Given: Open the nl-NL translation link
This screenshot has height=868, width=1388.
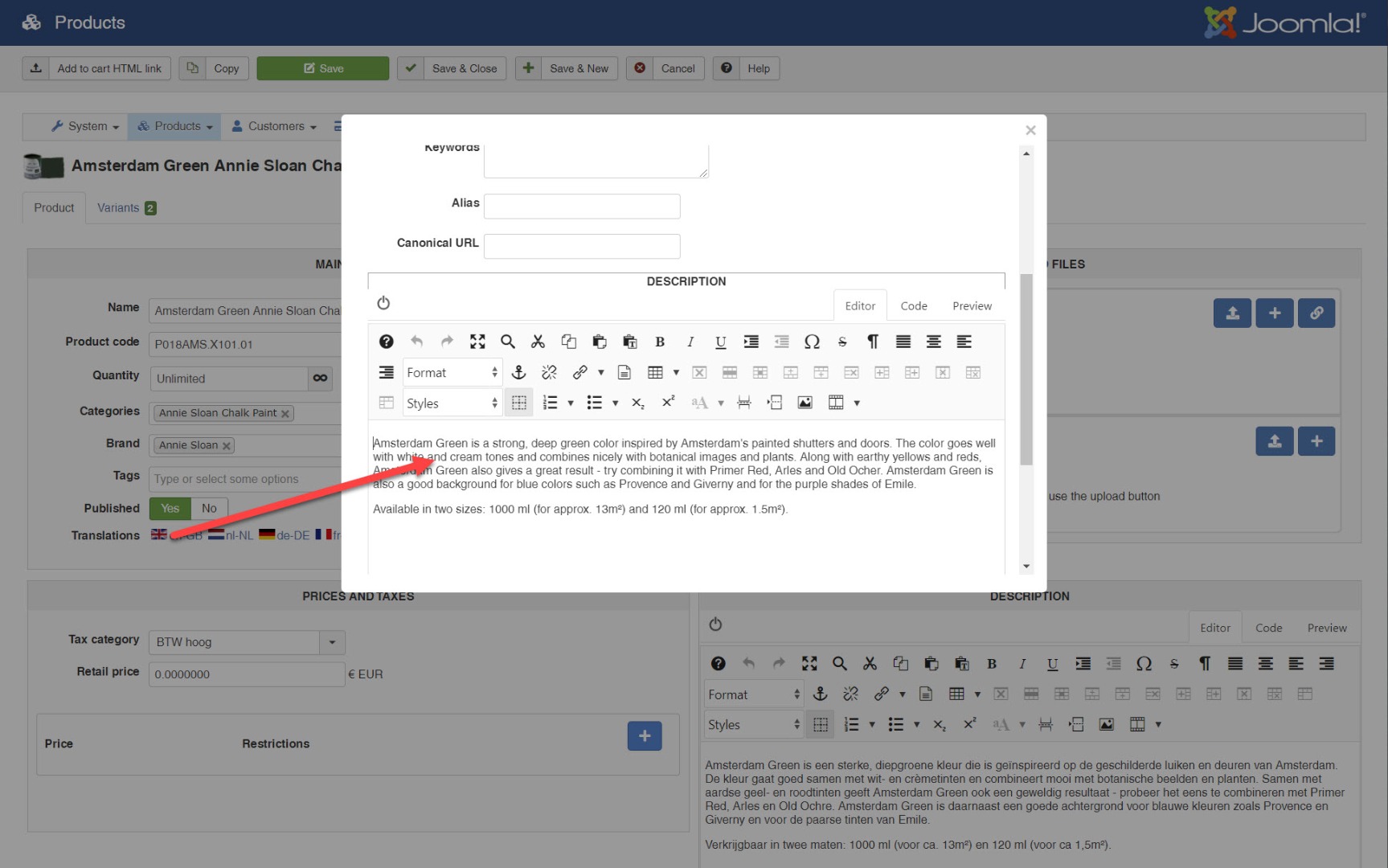Looking at the screenshot, I should point(231,535).
